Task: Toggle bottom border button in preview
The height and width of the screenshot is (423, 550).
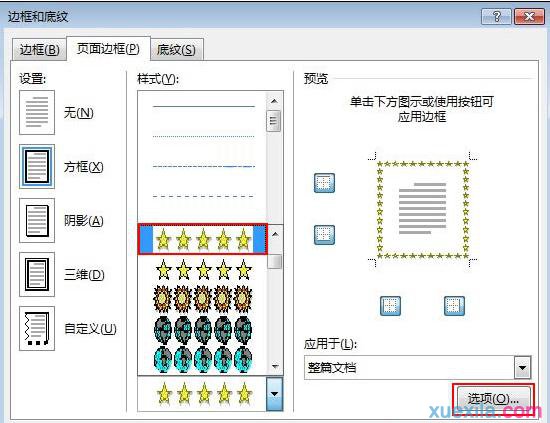Action: click(x=324, y=235)
